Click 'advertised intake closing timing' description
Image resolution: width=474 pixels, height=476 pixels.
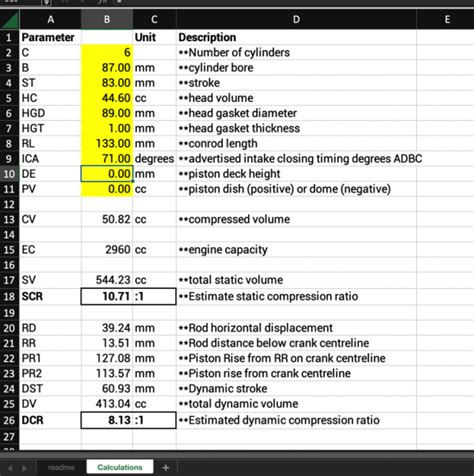(x=296, y=159)
